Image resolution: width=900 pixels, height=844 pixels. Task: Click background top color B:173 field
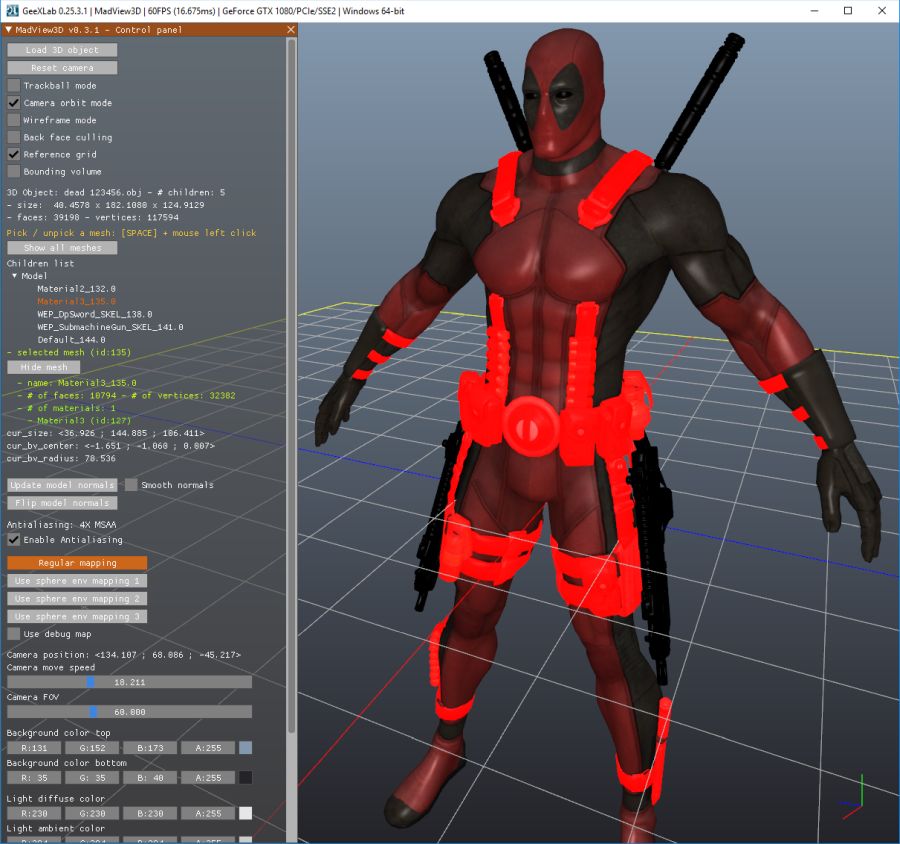150,748
